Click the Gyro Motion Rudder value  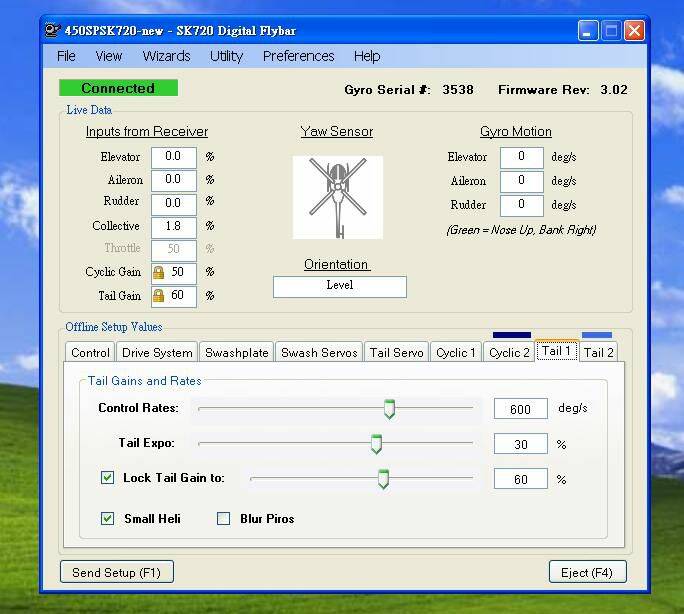[x=522, y=205]
